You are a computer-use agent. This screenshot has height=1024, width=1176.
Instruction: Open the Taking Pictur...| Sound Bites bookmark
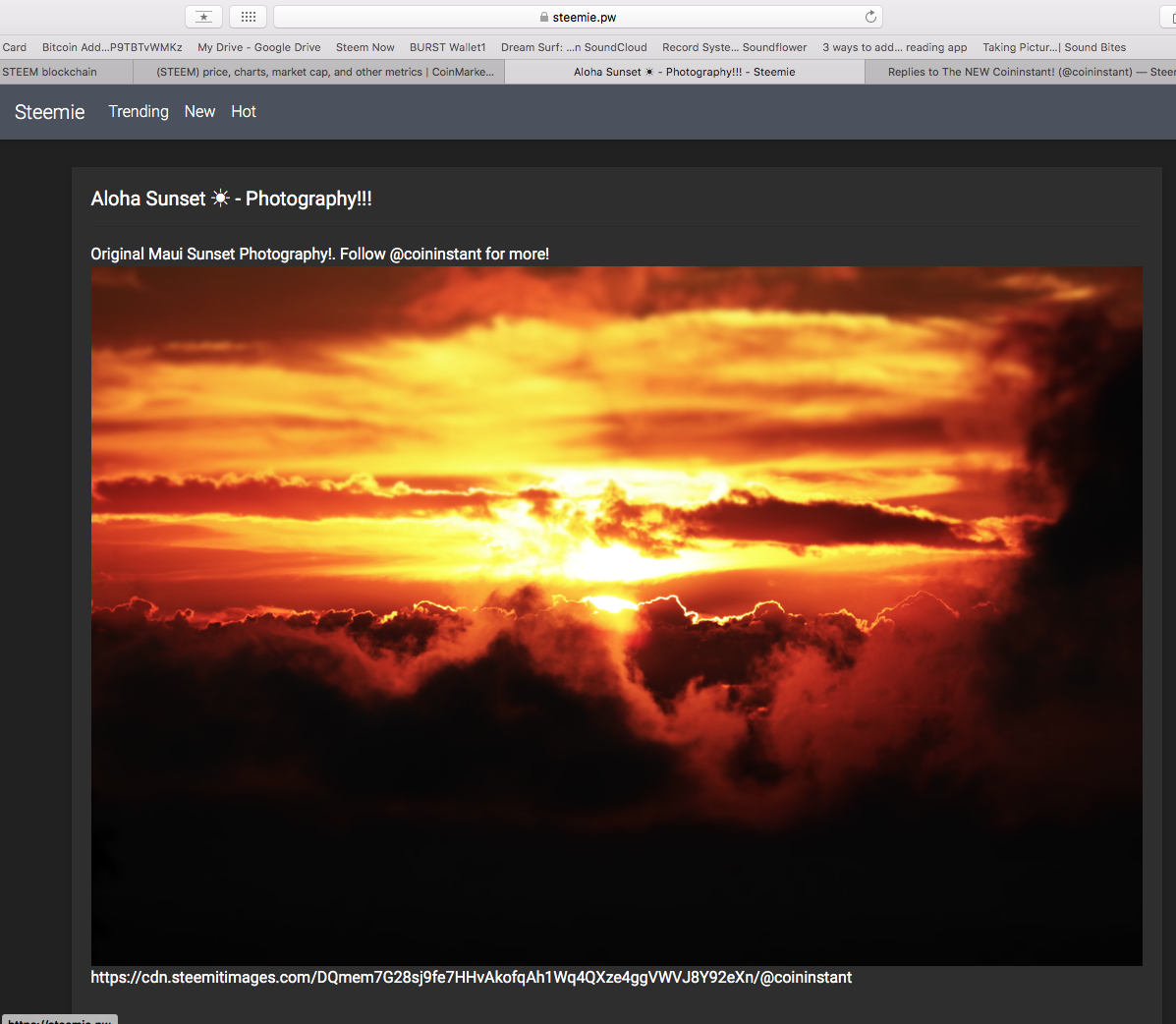click(1054, 47)
